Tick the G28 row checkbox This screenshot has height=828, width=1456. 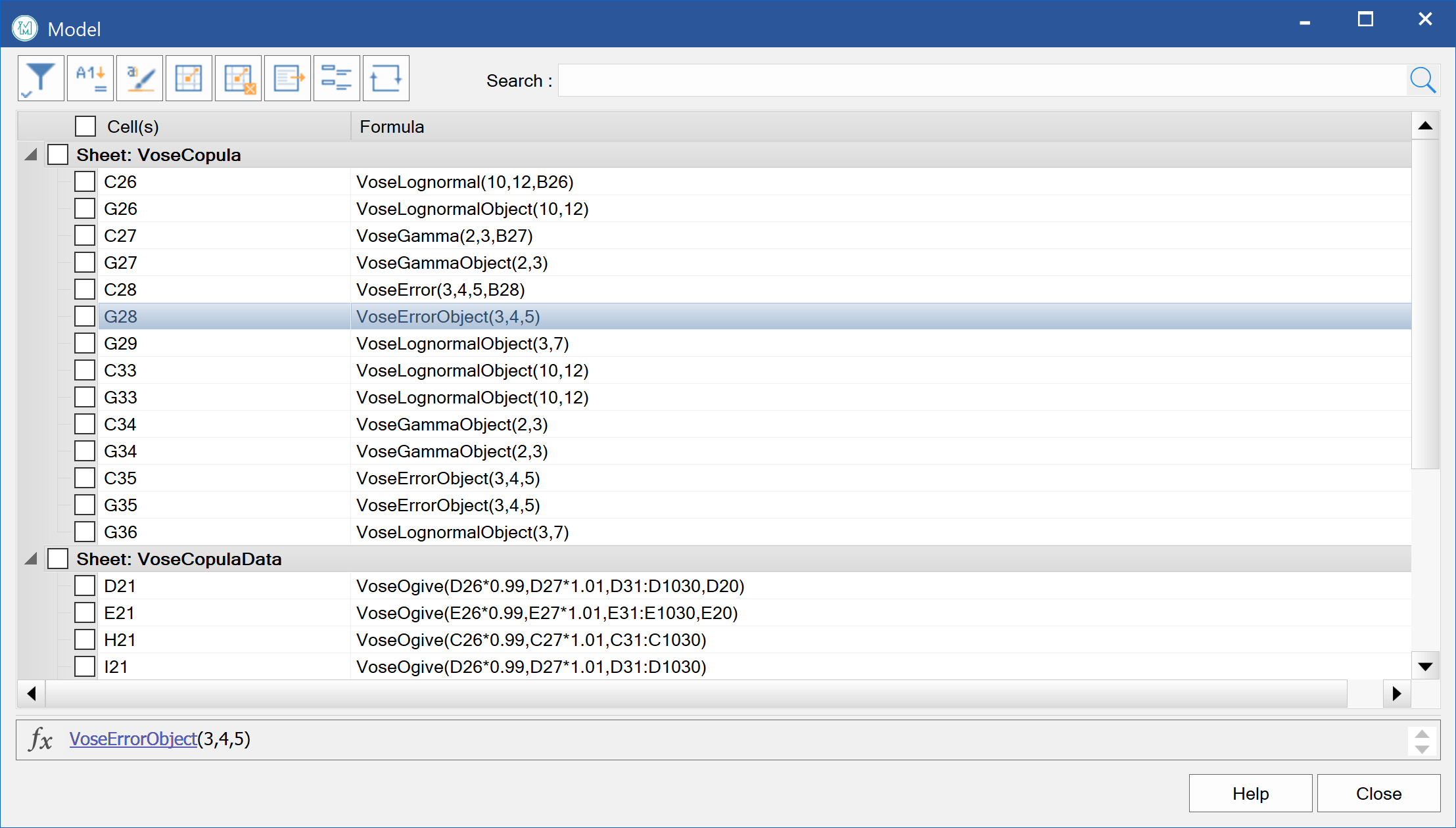pos(85,316)
